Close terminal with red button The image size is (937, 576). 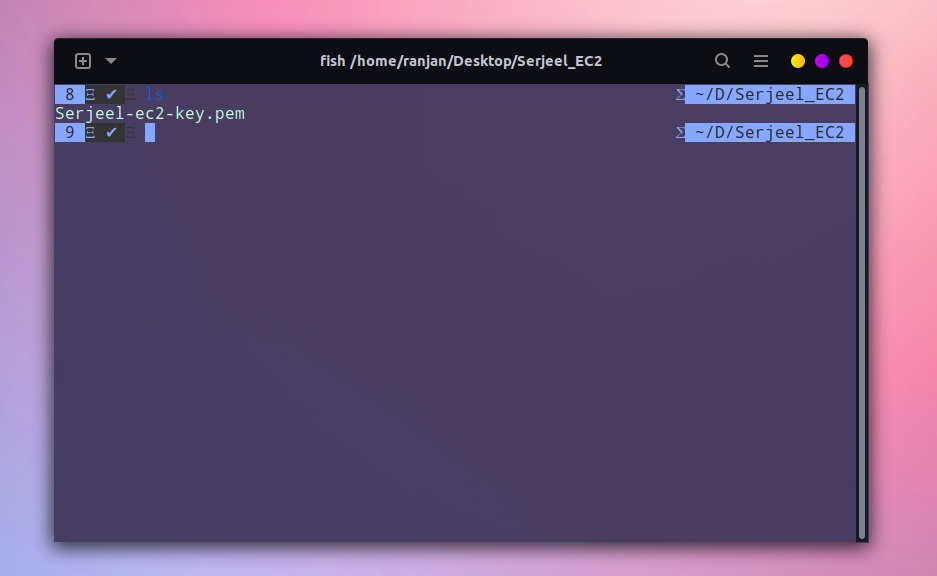point(846,61)
